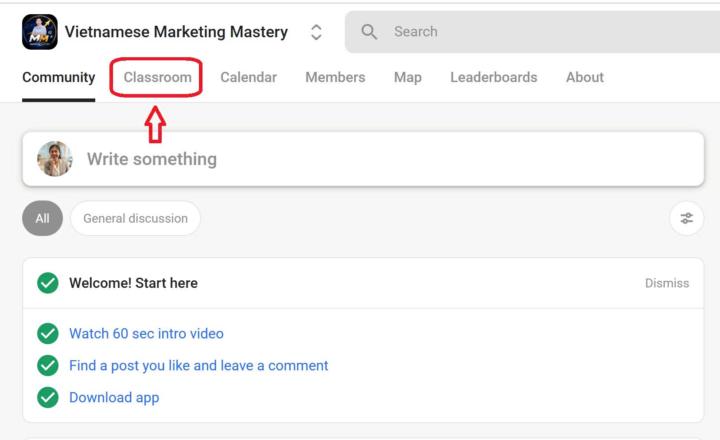Go to the Members tab
The width and height of the screenshot is (720, 440).
pyautogui.click(x=335, y=77)
